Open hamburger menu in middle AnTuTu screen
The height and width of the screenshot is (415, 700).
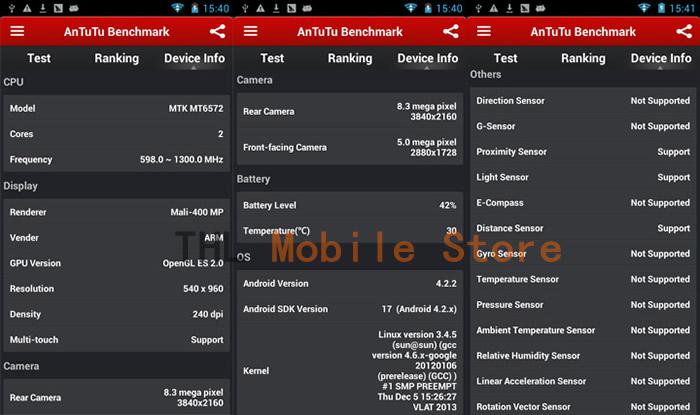coord(250,31)
